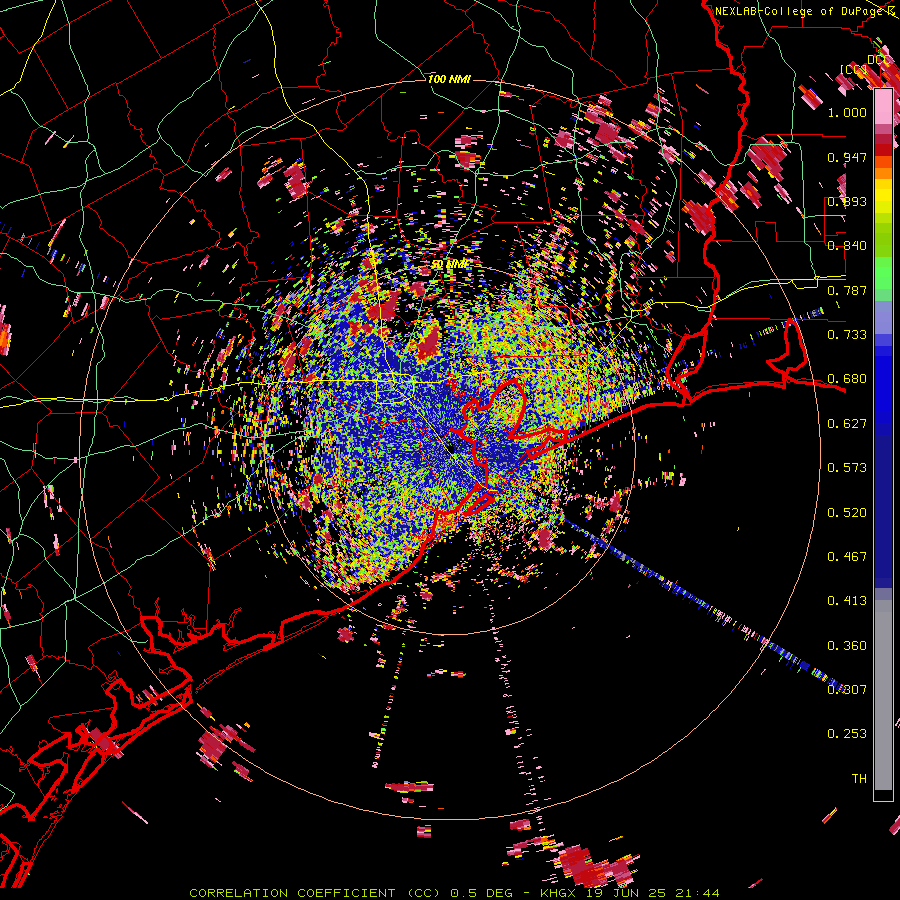
Task: Click the "0.253" color scale value
Action: 847,734
